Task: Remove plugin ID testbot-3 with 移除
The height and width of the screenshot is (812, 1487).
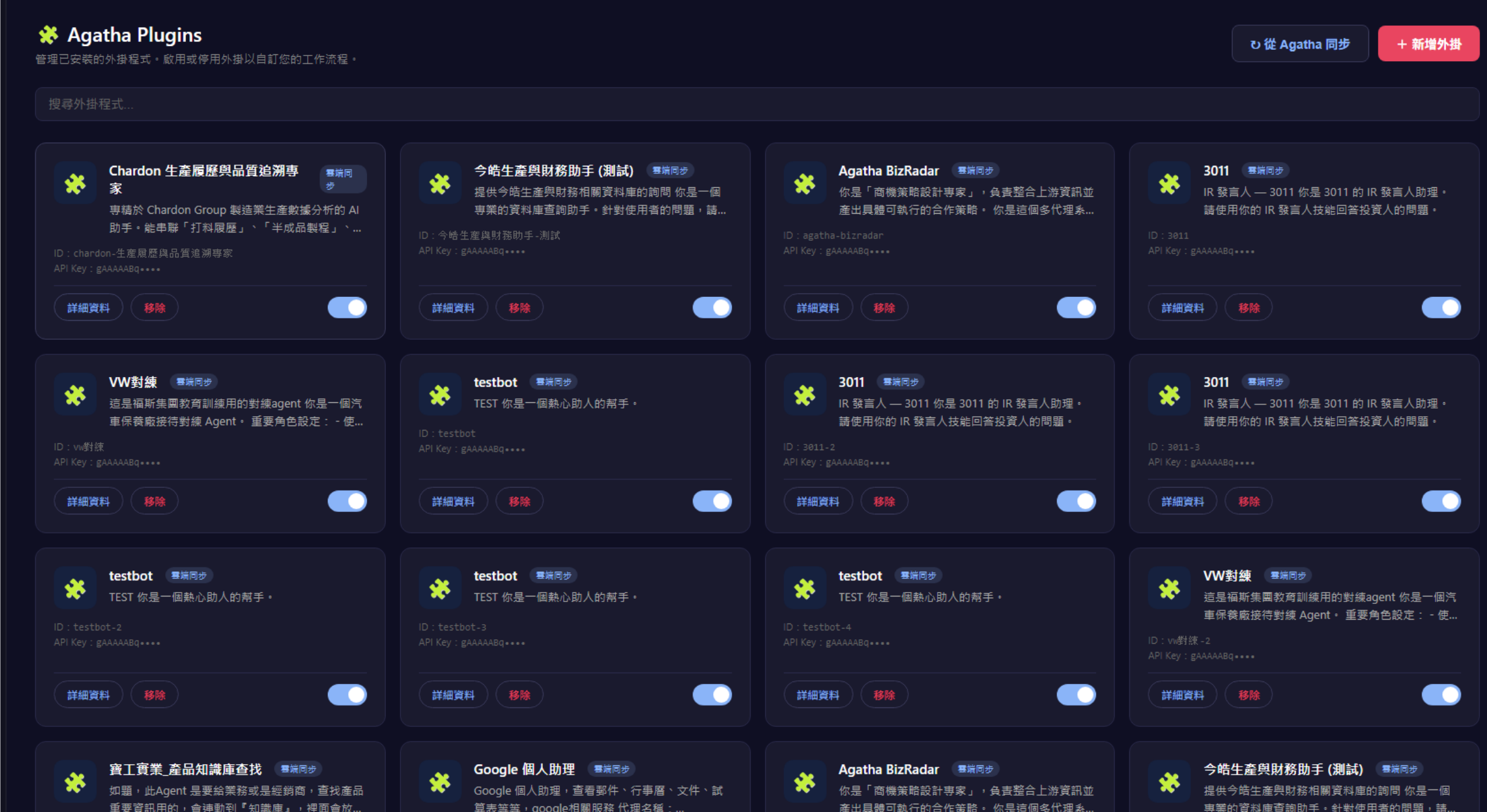Action: pyautogui.click(x=520, y=695)
